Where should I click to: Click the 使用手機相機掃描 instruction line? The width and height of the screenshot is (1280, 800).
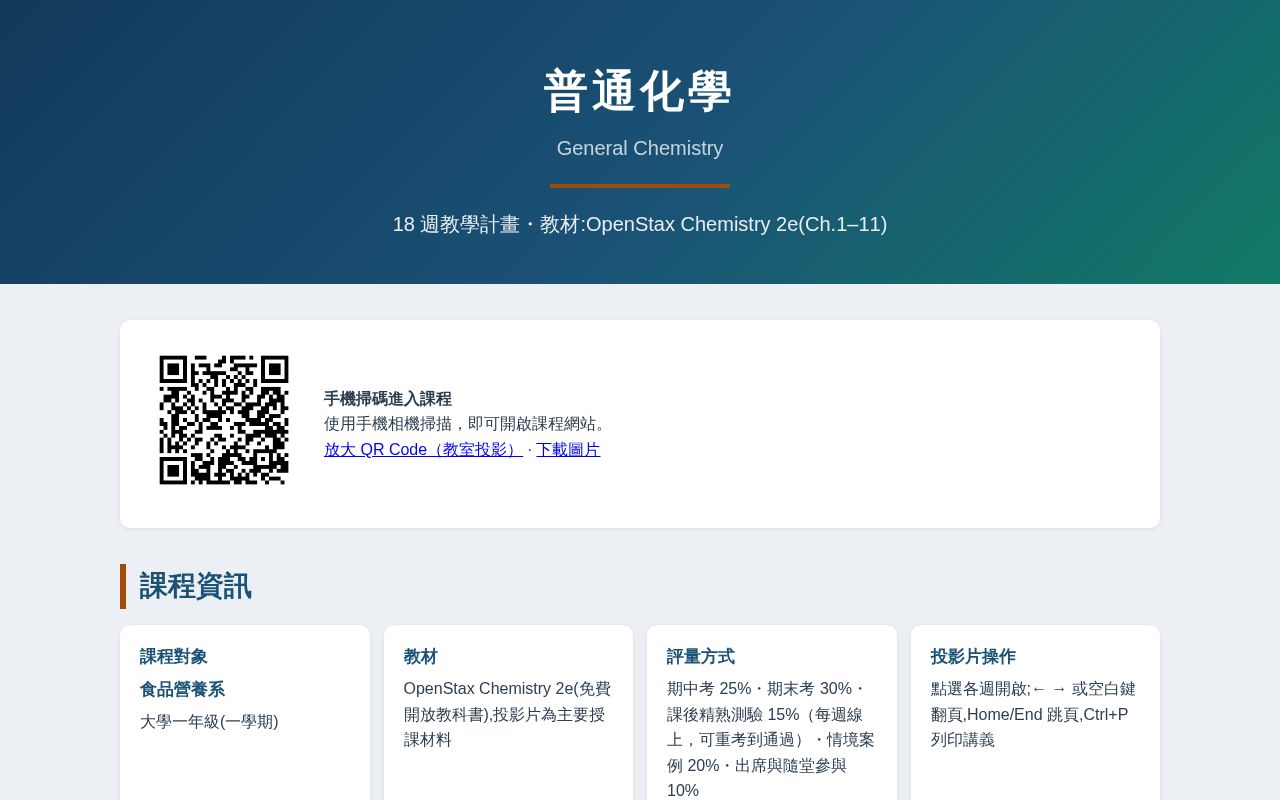coord(468,424)
